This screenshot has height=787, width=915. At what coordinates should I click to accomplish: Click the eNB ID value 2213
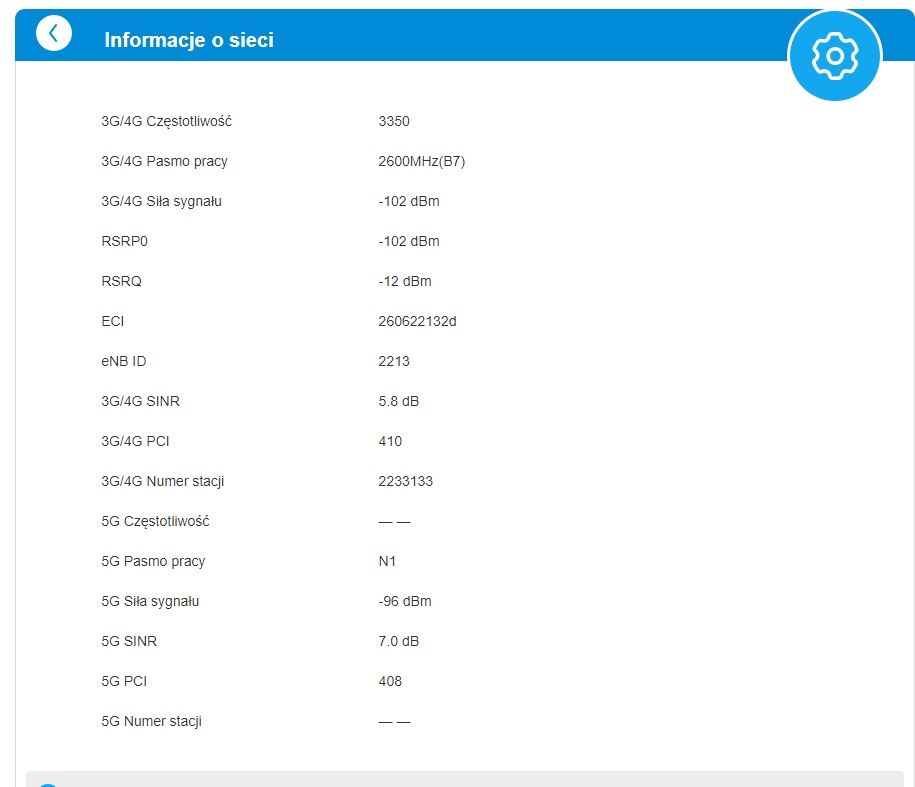[x=393, y=361]
